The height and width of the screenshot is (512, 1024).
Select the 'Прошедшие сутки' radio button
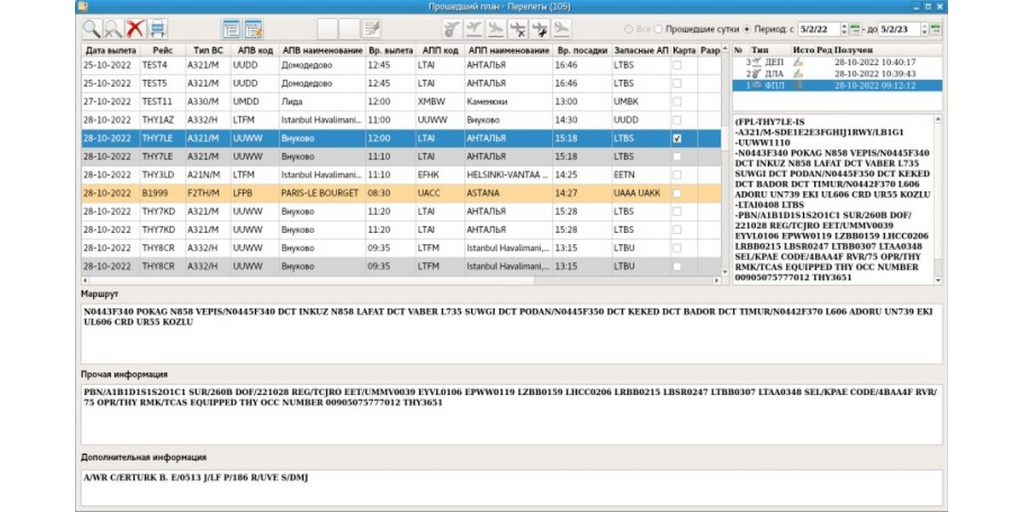click(x=660, y=30)
